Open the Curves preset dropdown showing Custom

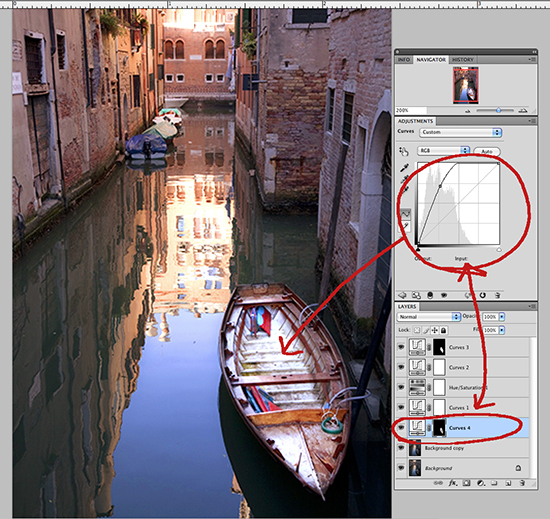460,132
